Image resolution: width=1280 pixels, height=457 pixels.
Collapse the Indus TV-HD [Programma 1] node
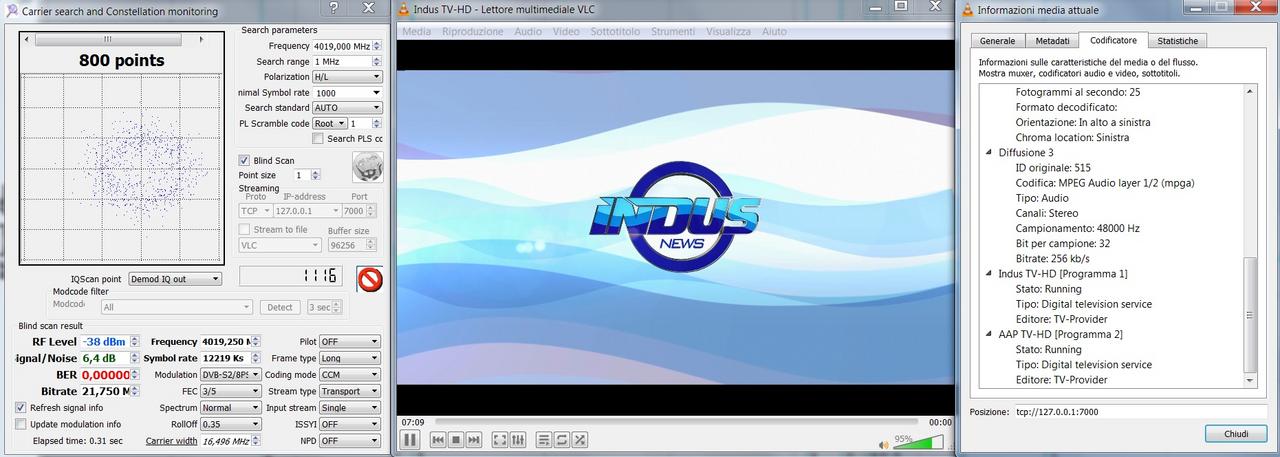990,273
